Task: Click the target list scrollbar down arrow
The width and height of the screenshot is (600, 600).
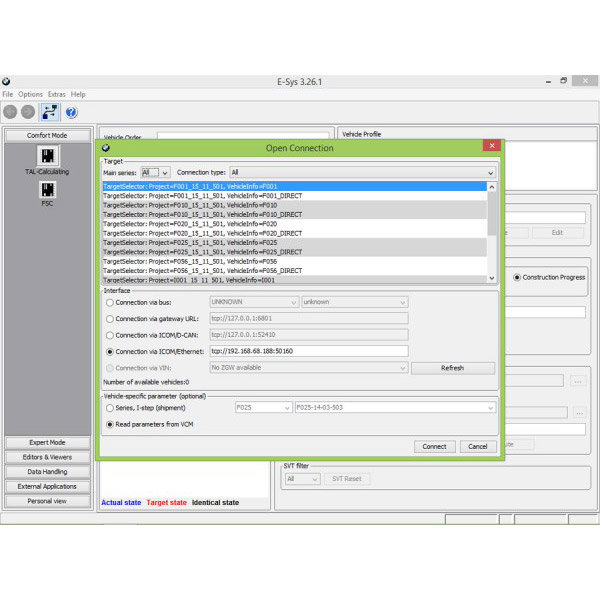Action: click(x=491, y=278)
